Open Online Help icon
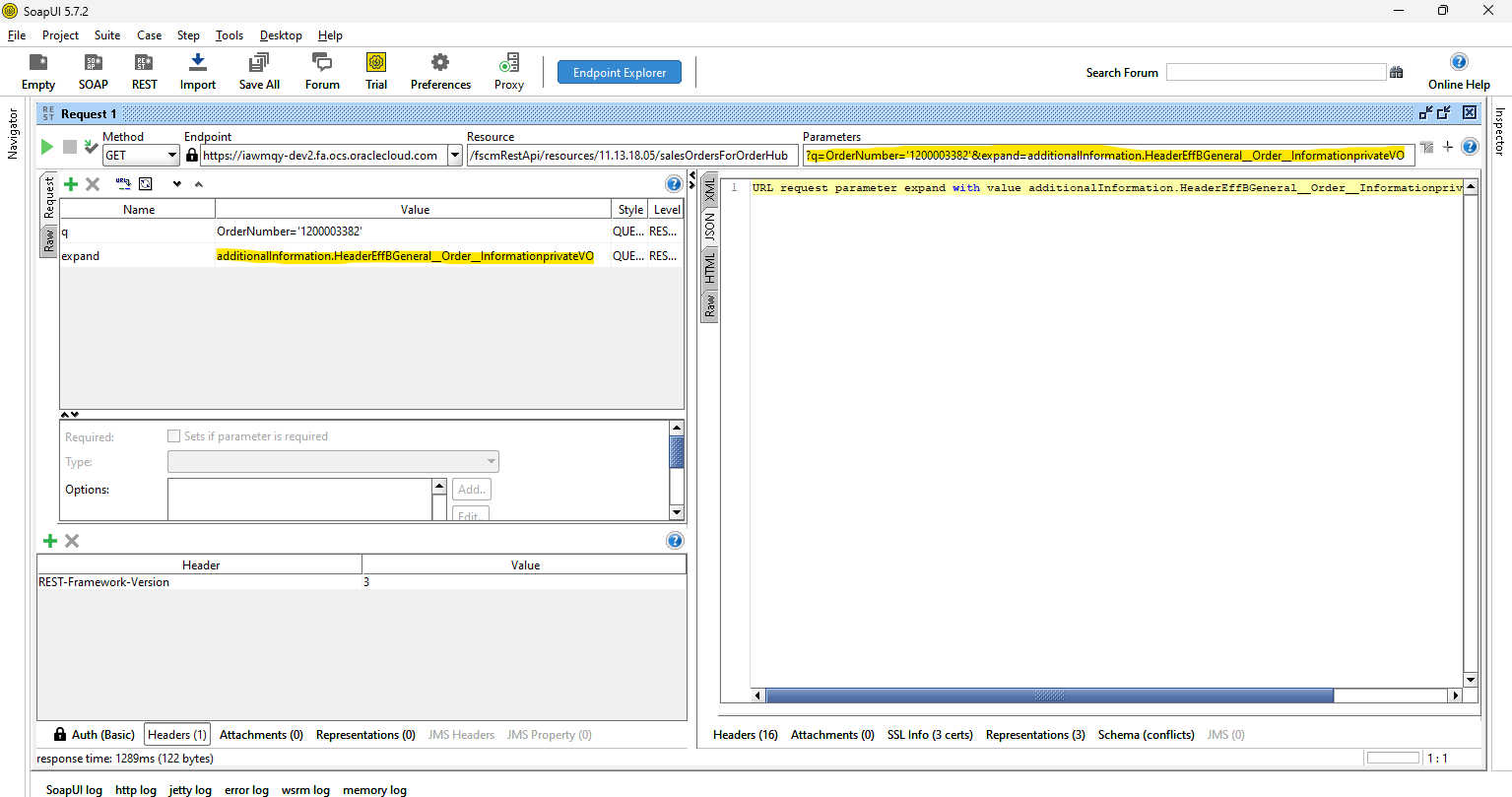This screenshot has height=797, width=1512. pos(1459,72)
